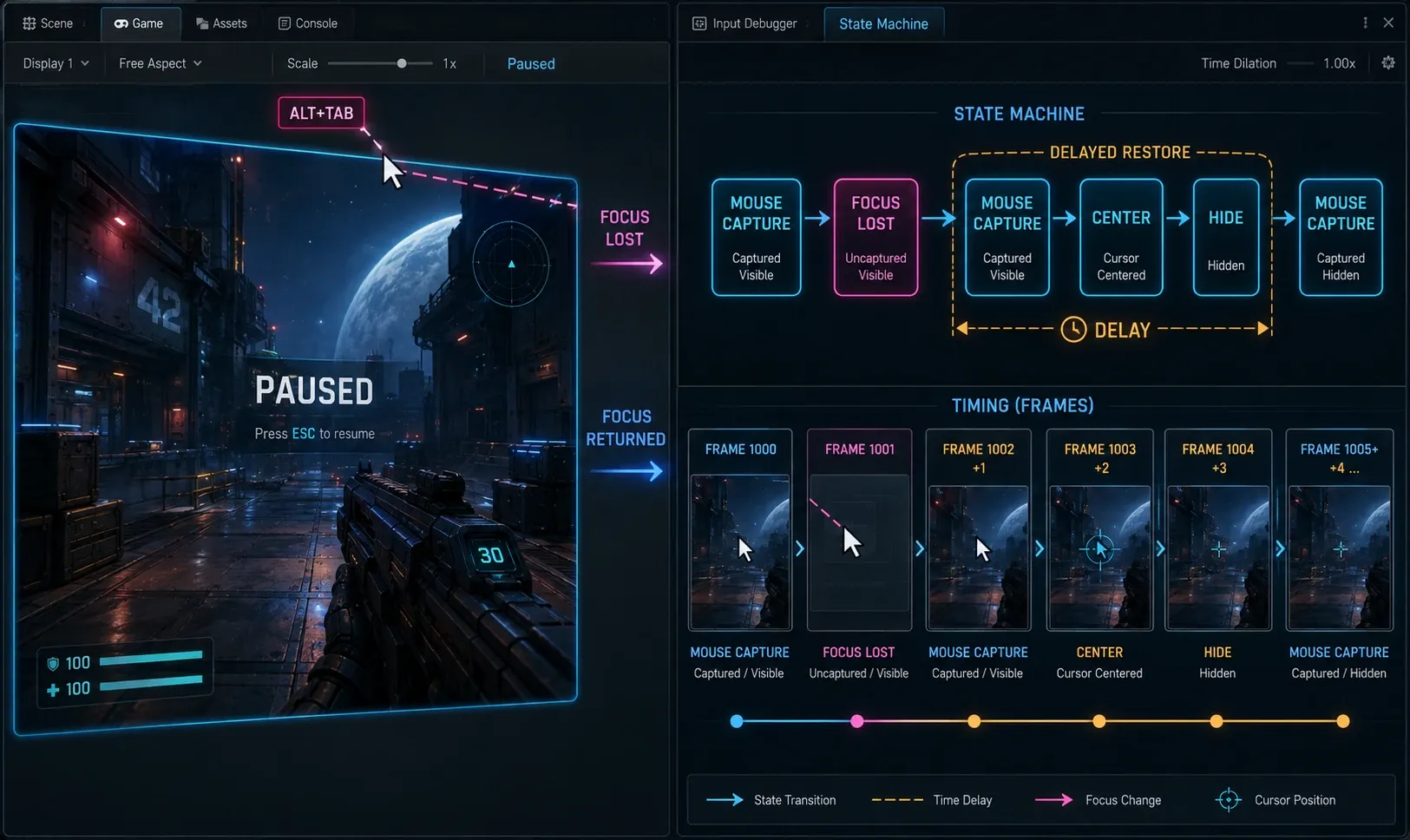Image resolution: width=1410 pixels, height=840 pixels.
Task: Click the Time Dilation slider
Action: [1300, 63]
